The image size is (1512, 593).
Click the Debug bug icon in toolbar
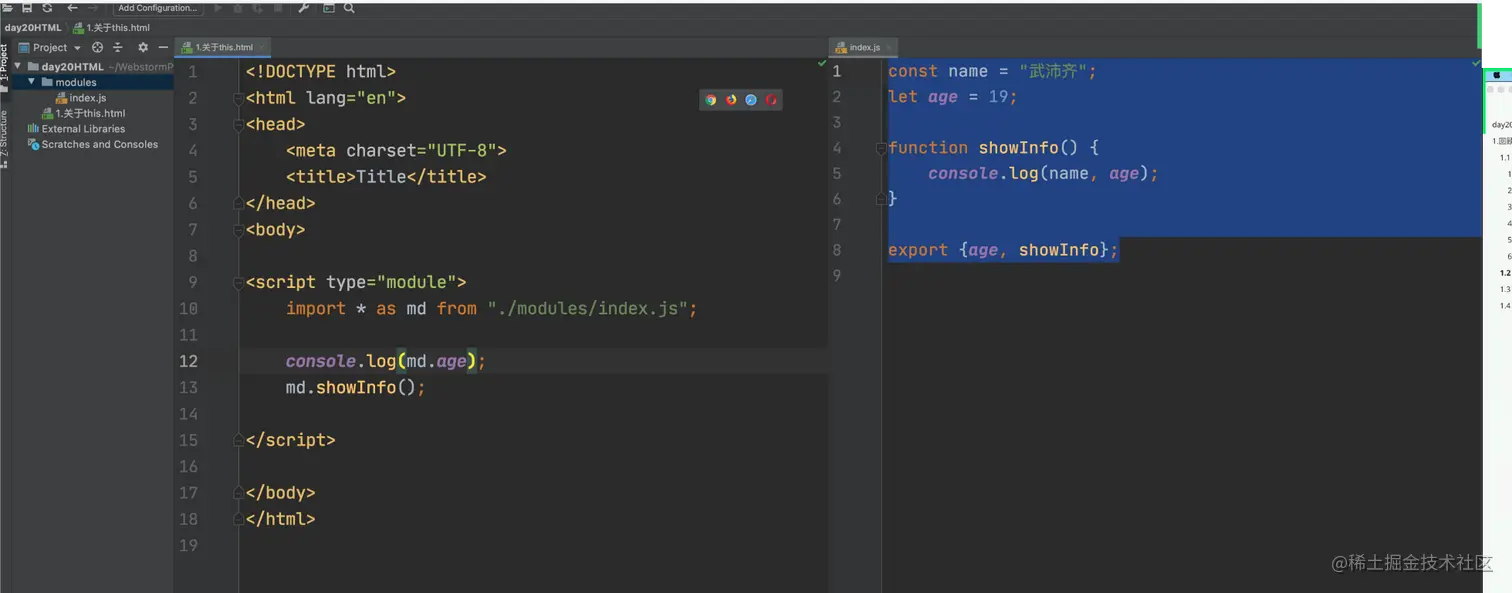[238, 8]
